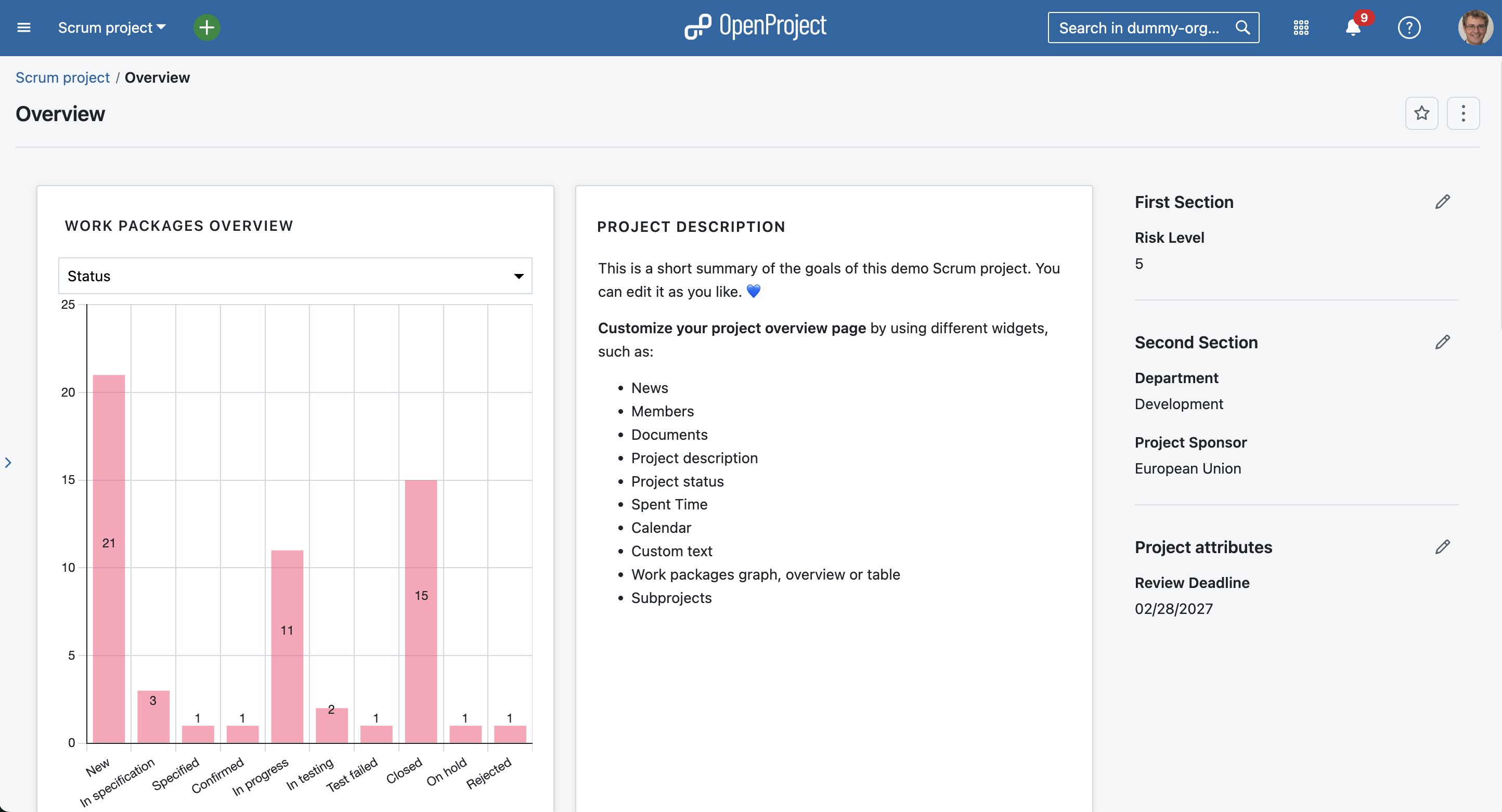Open the modules grid icon
Screen dimensions: 1502x812
pyautogui.click(x=1301, y=28)
